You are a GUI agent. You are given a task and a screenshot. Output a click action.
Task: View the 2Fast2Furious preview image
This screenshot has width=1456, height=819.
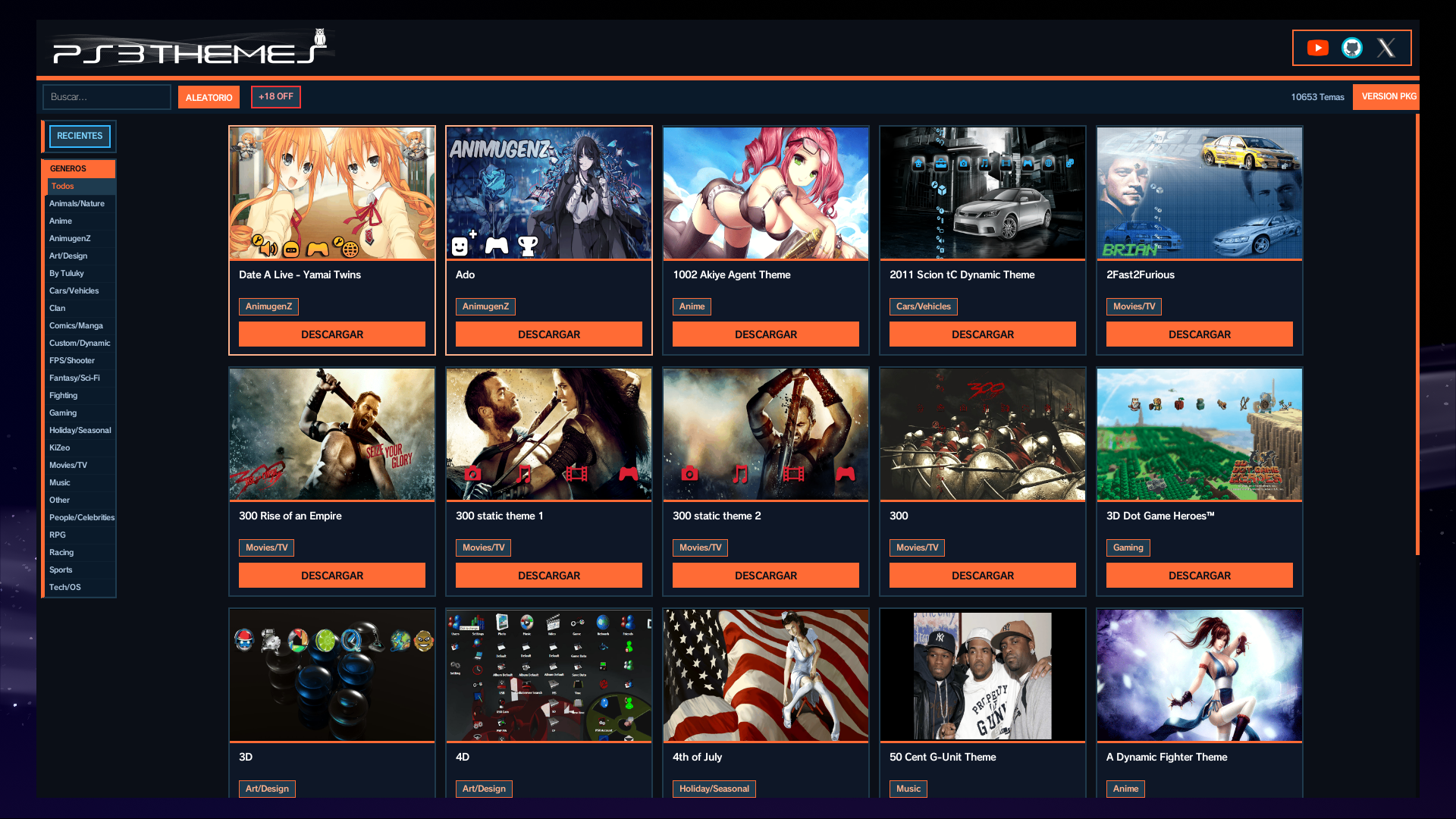tap(1200, 193)
